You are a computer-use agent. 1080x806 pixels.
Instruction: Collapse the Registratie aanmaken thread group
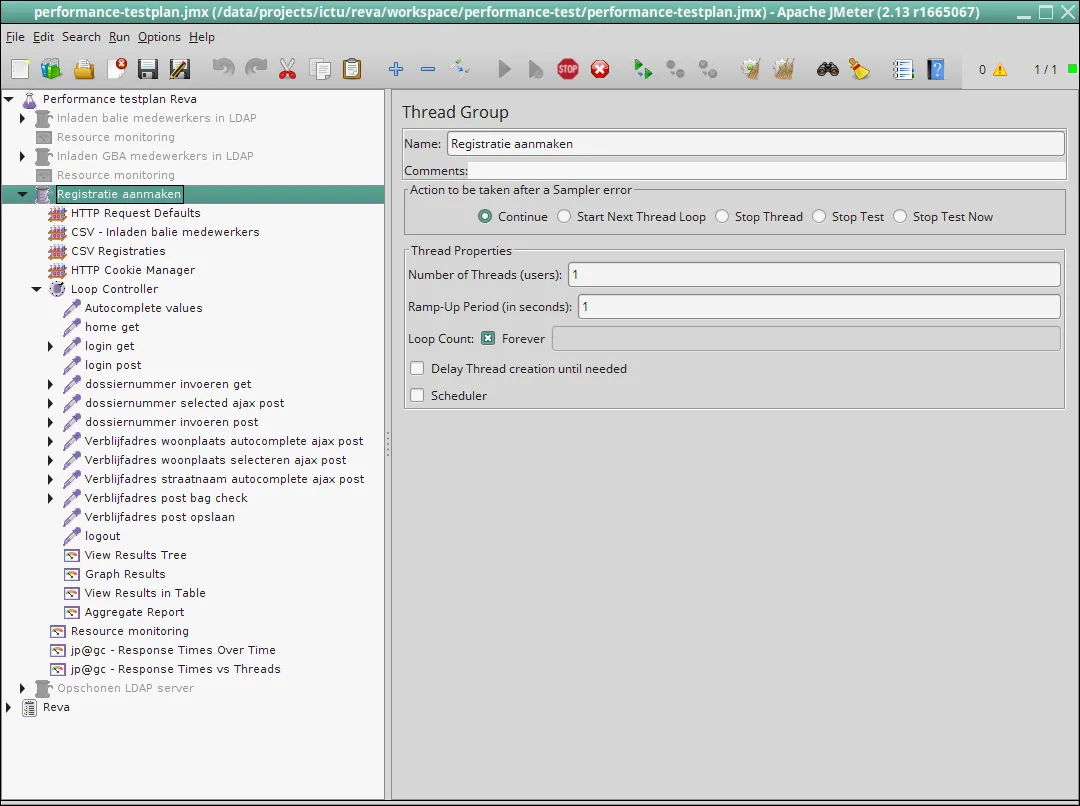23,194
